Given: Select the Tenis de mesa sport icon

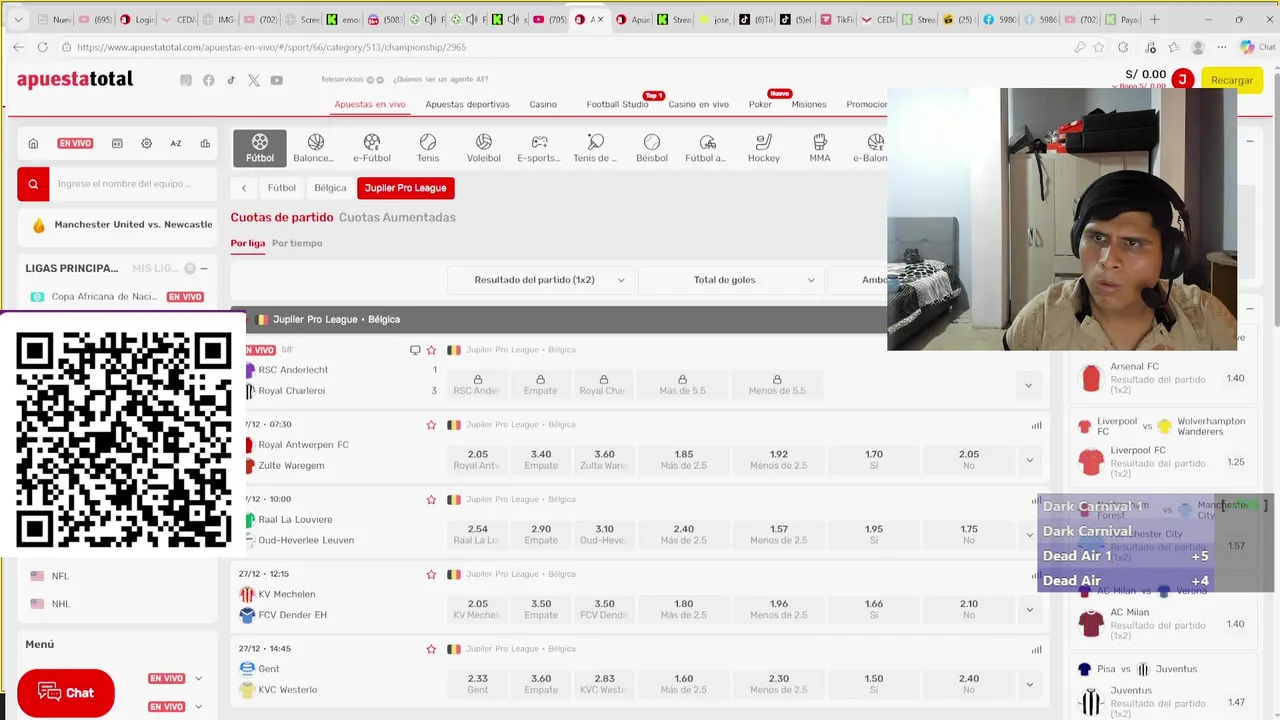Looking at the screenshot, I should coord(595,148).
